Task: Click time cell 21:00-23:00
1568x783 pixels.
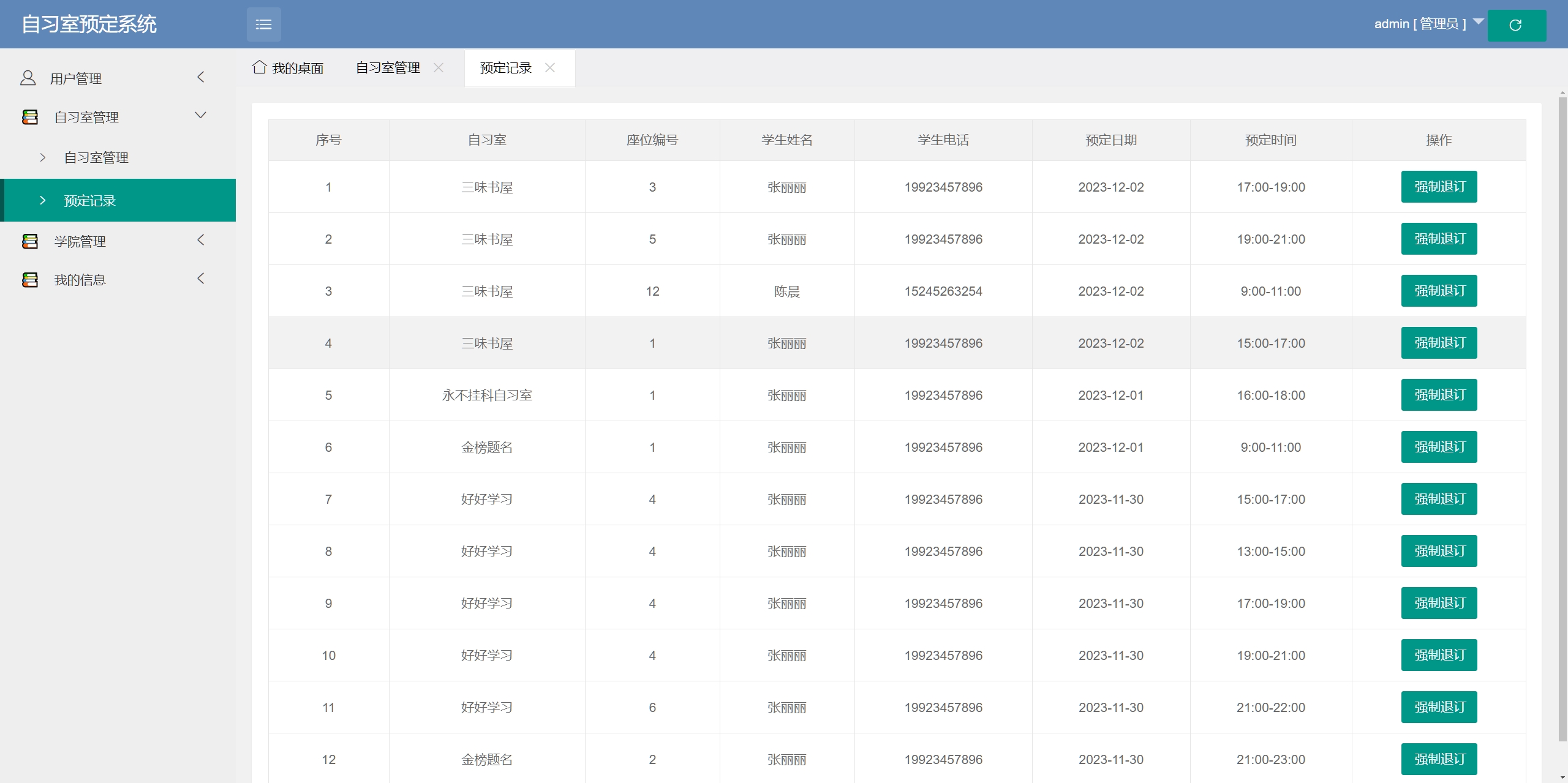Action: 1271,760
